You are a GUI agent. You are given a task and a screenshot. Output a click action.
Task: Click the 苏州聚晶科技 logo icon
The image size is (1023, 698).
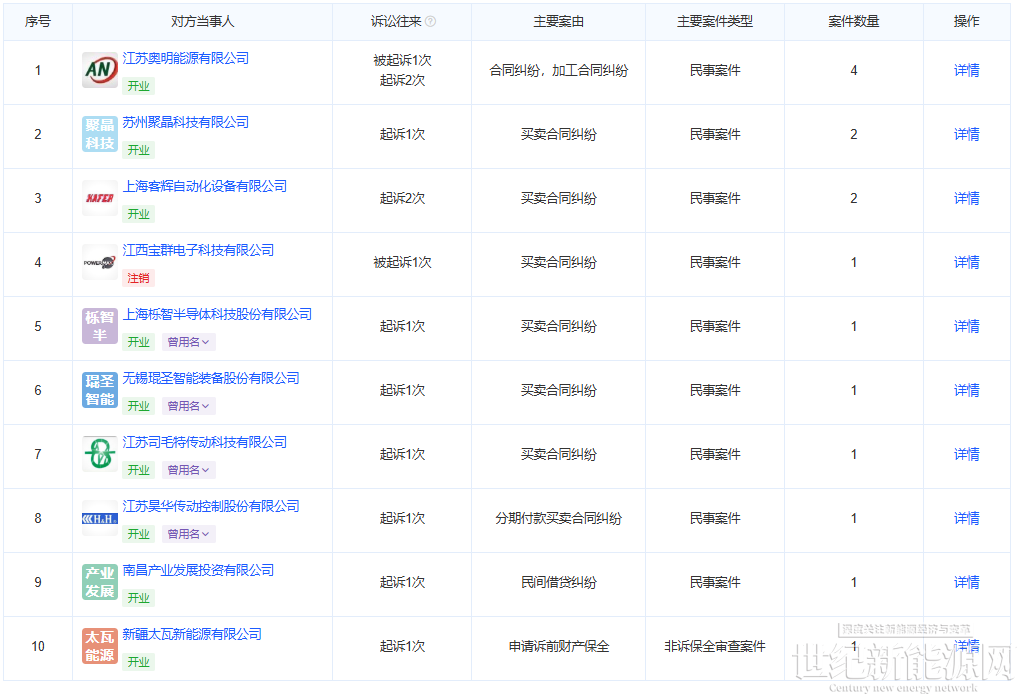(x=100, y=134)
